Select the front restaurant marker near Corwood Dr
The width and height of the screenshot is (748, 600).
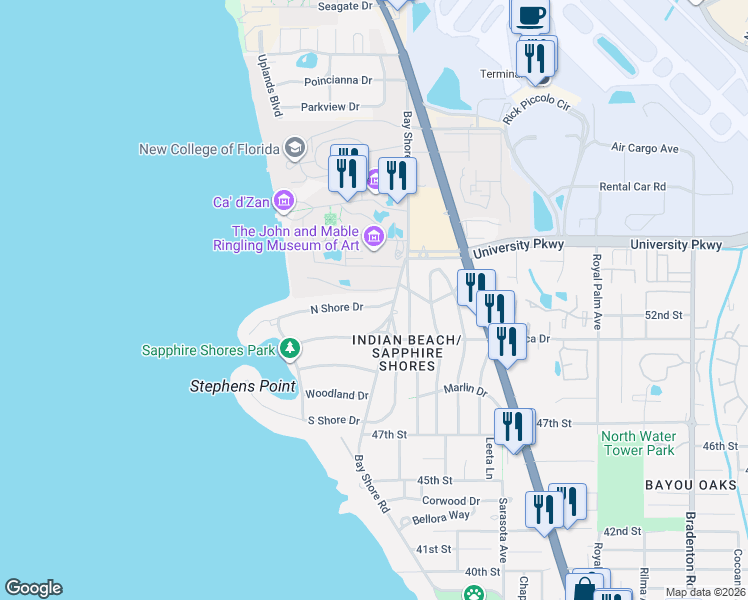coord(544,511)
